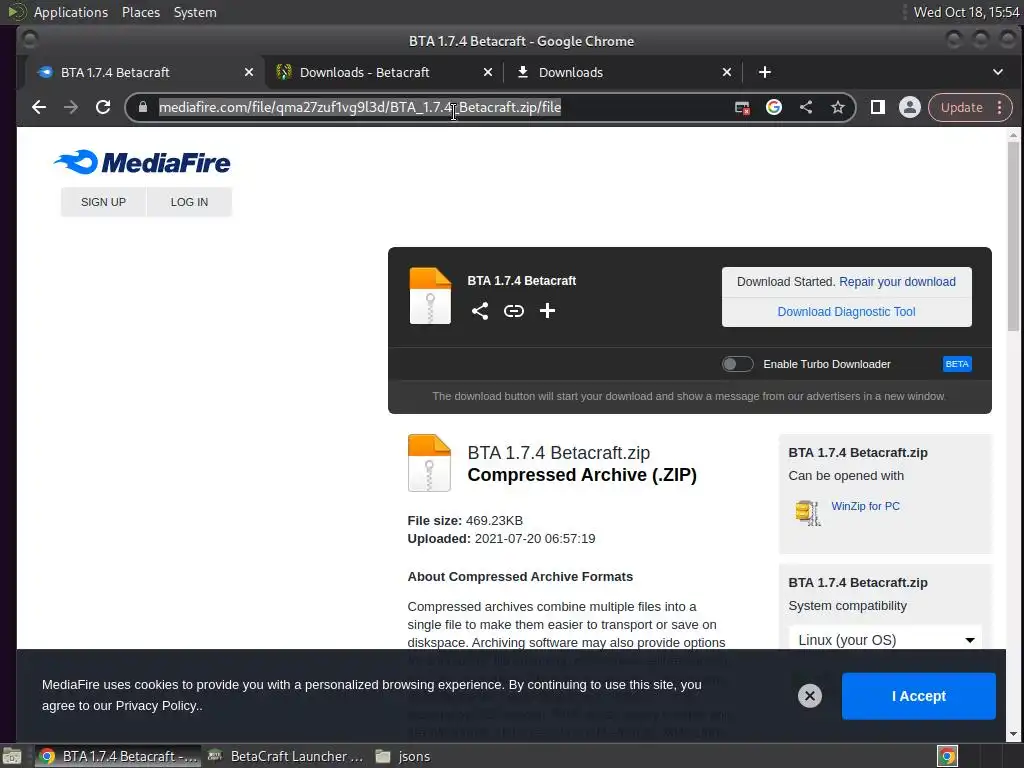Click the 'About Compressed Archive Formats' heading
The width and height of the screenshot is (1024, 768).
coord(520,577)
